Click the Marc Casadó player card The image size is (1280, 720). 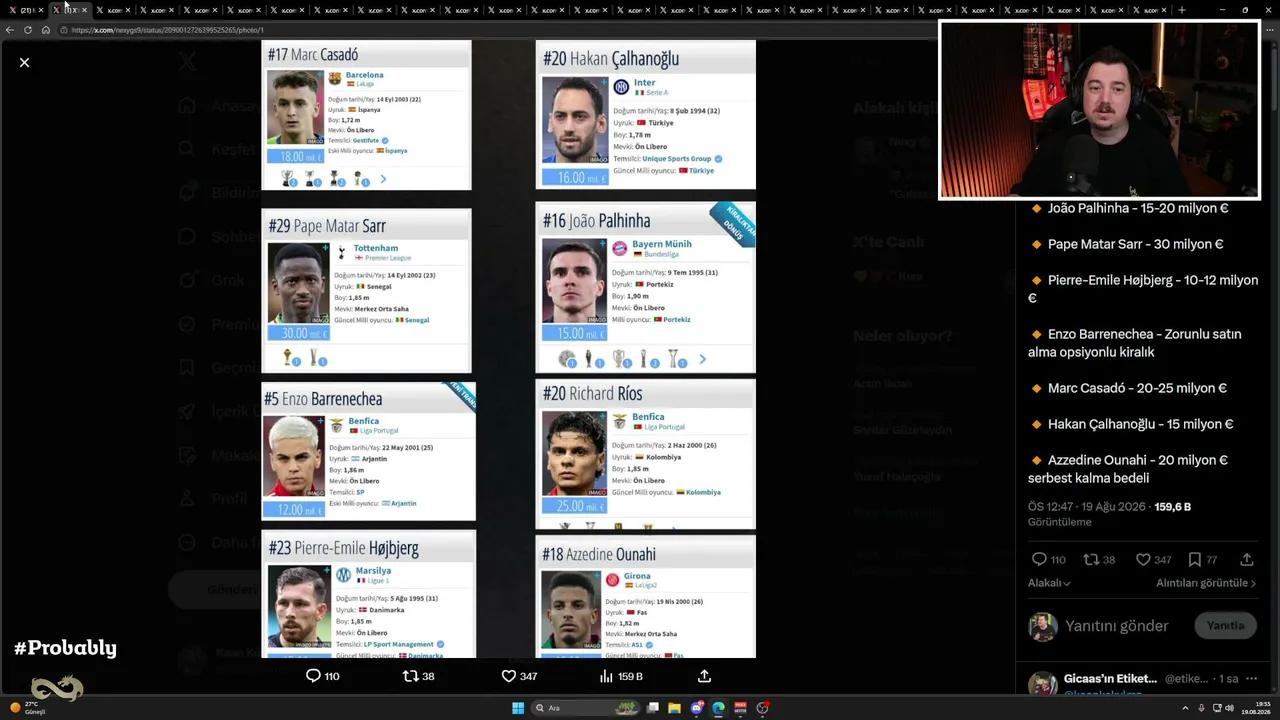[x=366, y=115]
